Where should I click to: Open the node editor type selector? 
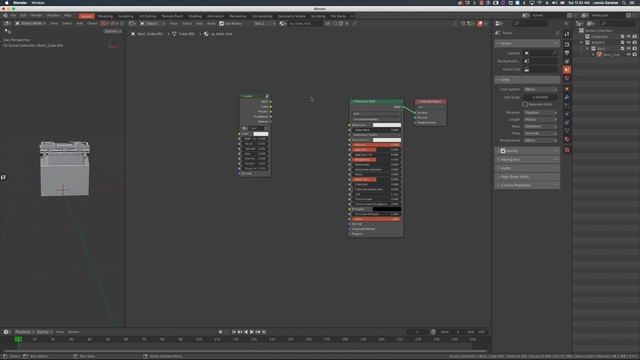(x=132, y=24)
